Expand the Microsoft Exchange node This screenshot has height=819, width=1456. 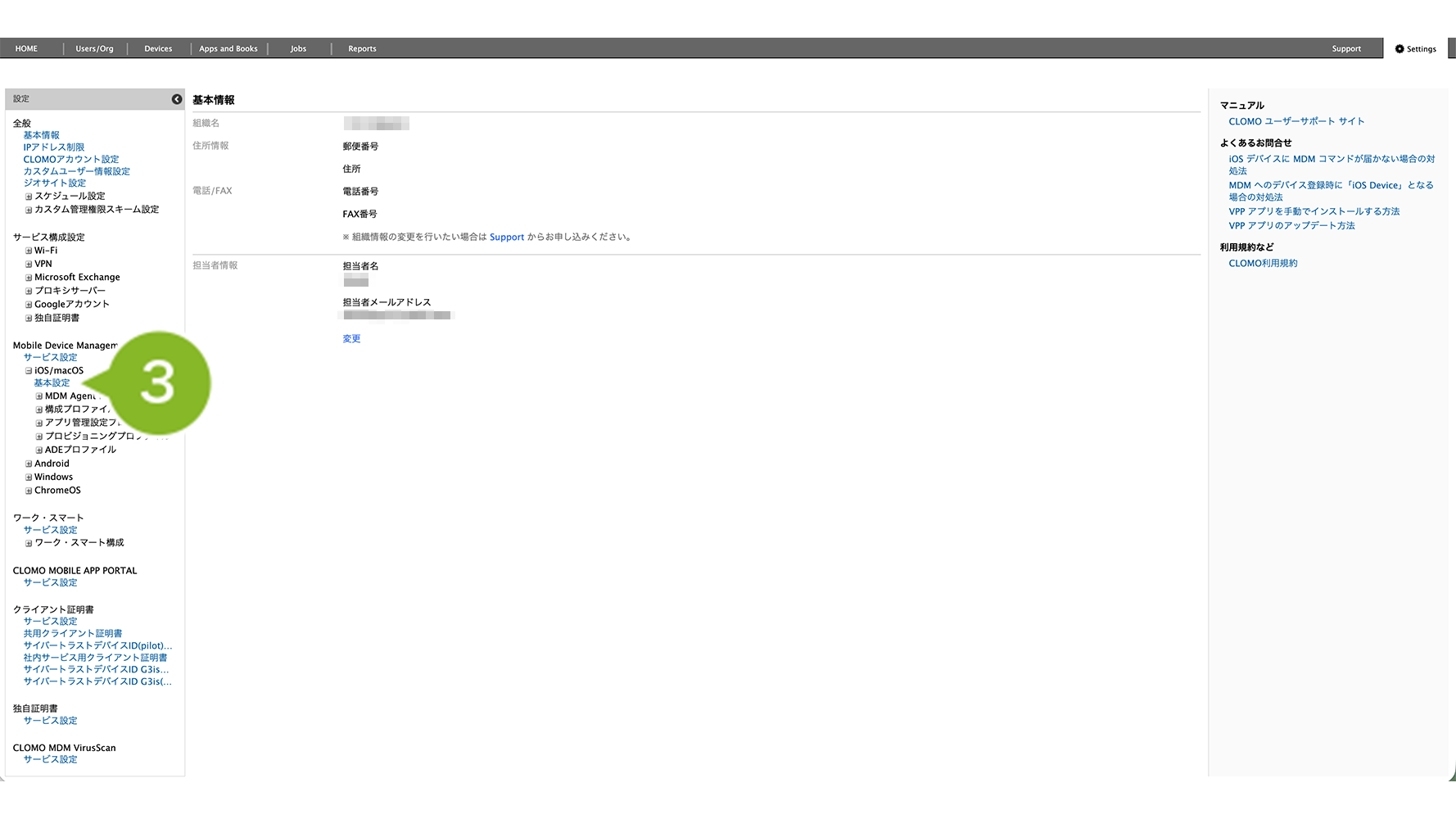point(29,278)
